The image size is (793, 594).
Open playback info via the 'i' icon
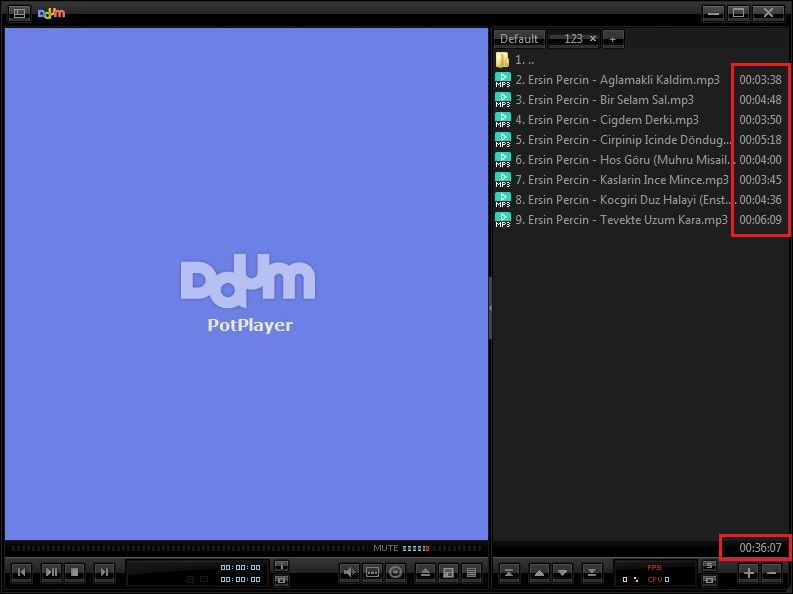[x=282, y=566]
